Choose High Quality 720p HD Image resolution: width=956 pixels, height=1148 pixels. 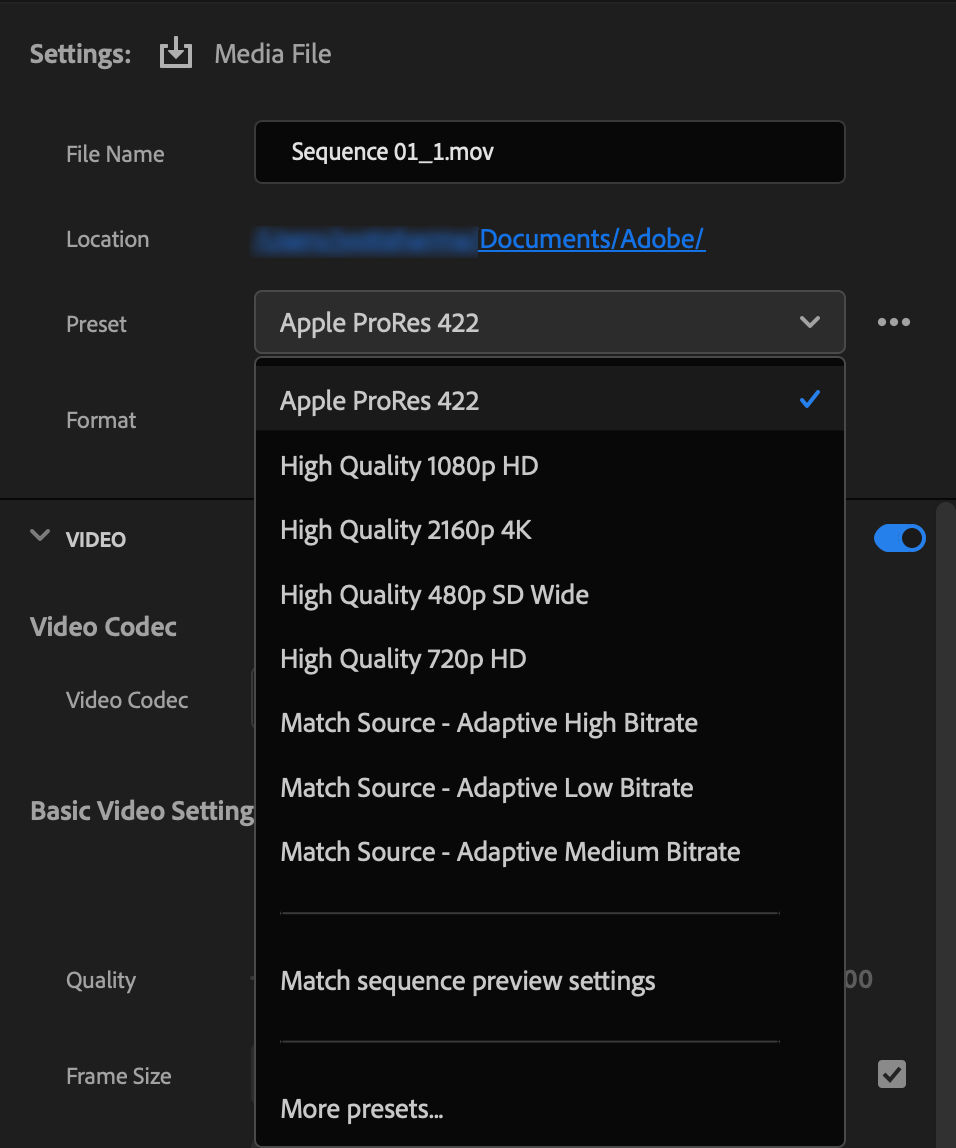[x=403, y=658]
